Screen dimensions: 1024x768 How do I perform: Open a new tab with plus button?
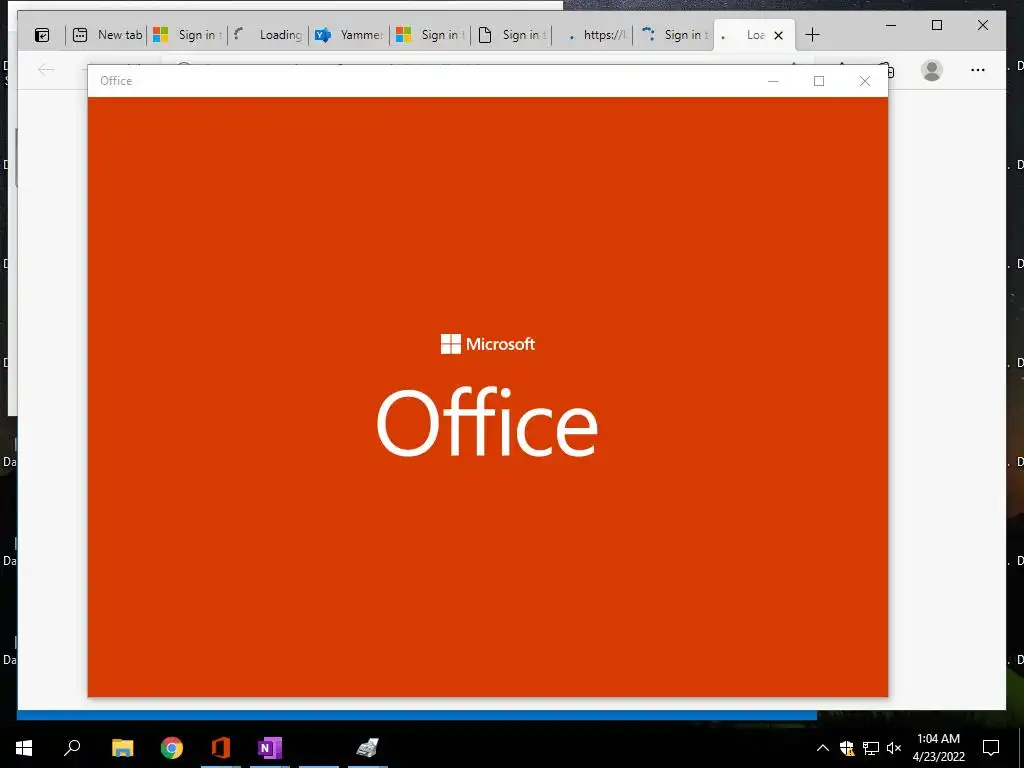coord(812,35)
